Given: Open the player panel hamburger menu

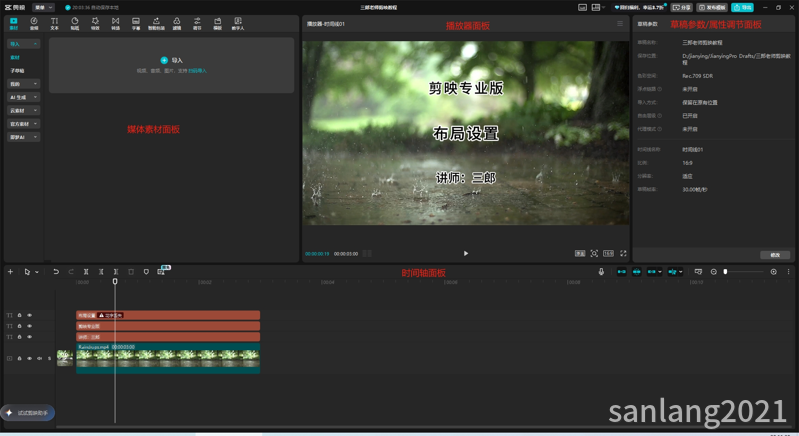Looking at the screenshot, I should tap(620, 24).
